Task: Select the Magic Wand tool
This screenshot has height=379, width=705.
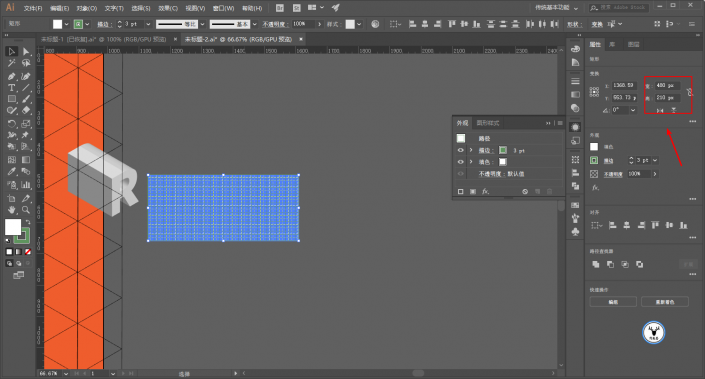Action: click(x=12, y=63)
